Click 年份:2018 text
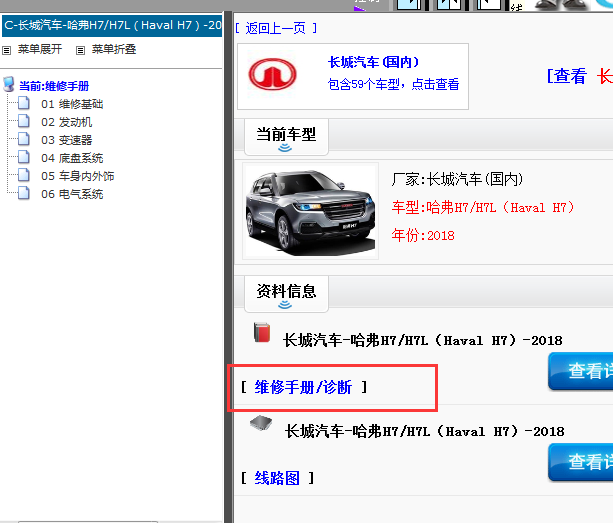The width and height of the screenshot is (613, 523). (x=423, y=235)
